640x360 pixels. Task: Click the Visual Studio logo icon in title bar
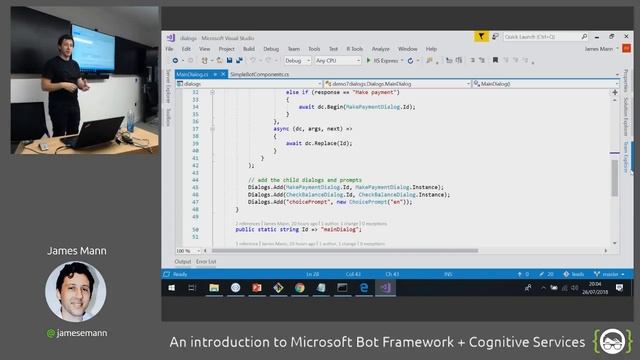(x=171, y=38)
